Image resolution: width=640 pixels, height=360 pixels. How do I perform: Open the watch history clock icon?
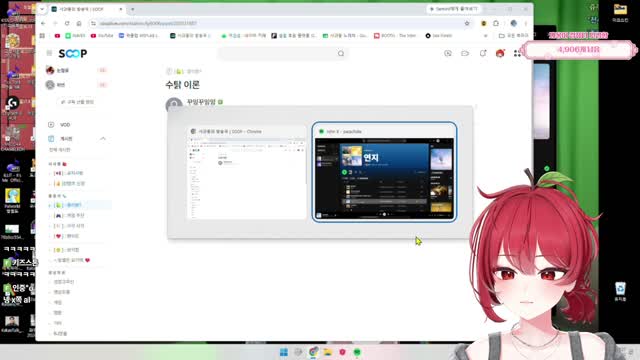pyautogui.click(x=448, y=53)
